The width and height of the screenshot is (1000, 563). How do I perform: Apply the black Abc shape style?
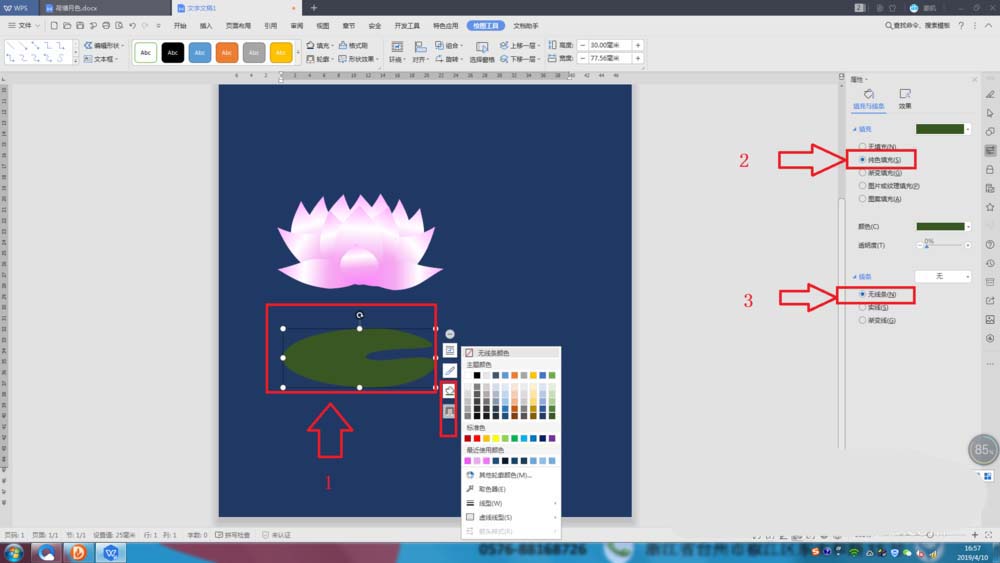[x=173, y=52]
